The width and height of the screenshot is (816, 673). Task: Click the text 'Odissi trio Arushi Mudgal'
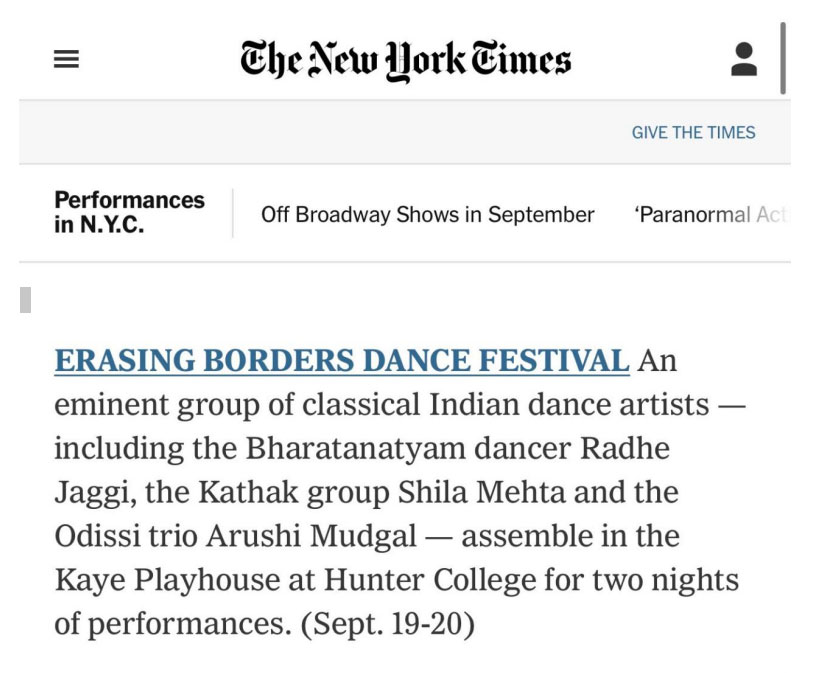coord(235,536)
